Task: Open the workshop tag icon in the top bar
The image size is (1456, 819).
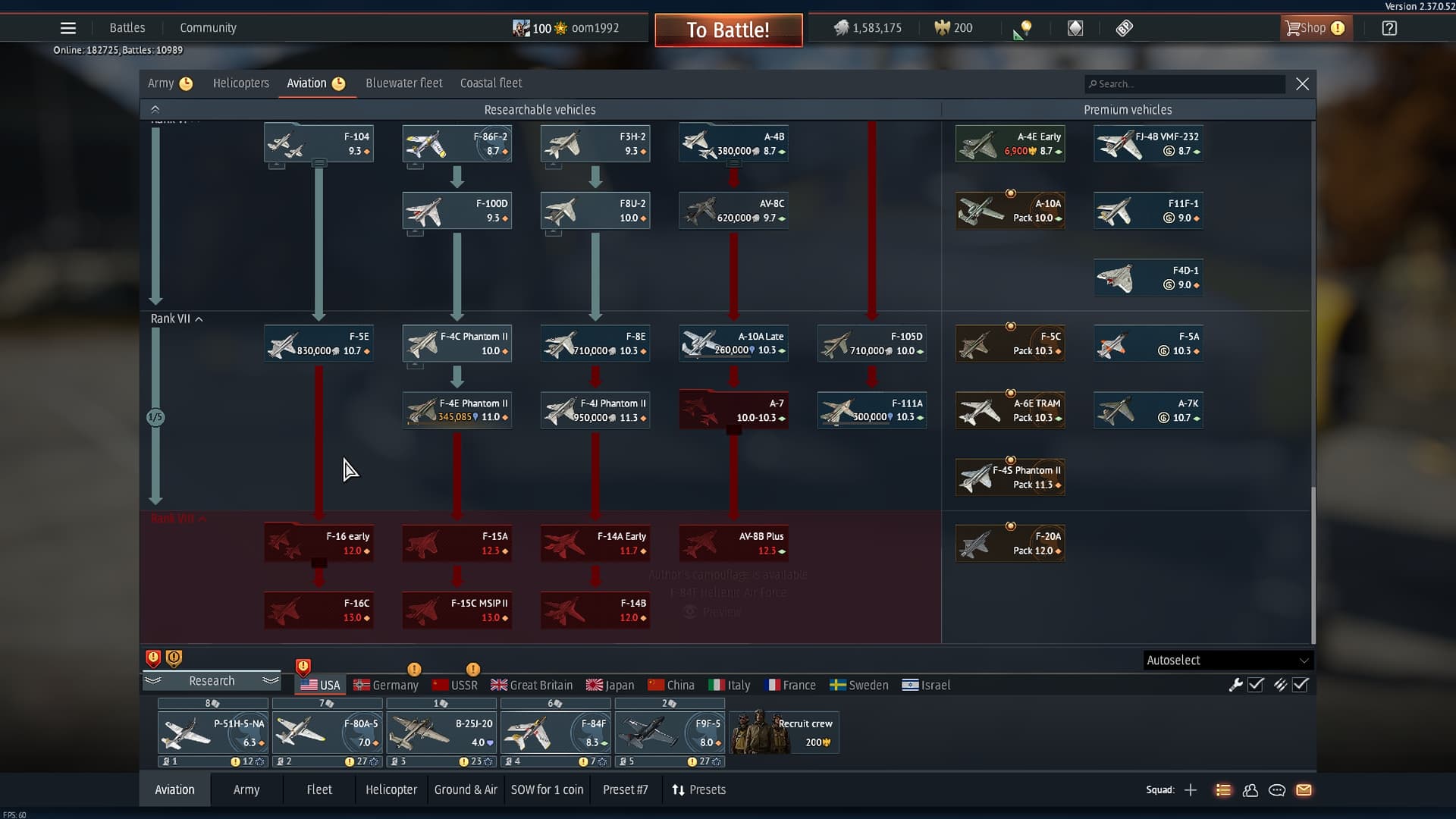Action: 1125,28
